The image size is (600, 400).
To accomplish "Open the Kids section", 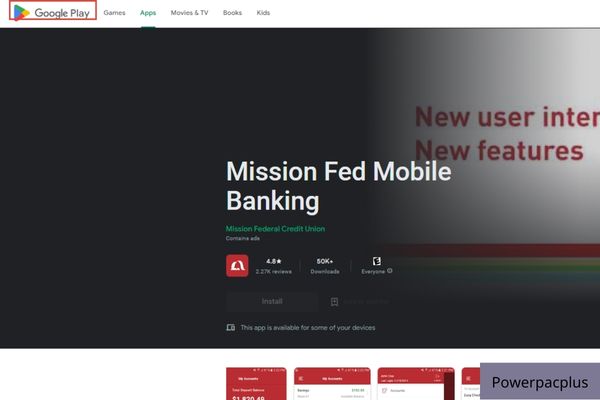I will point(263,13).
